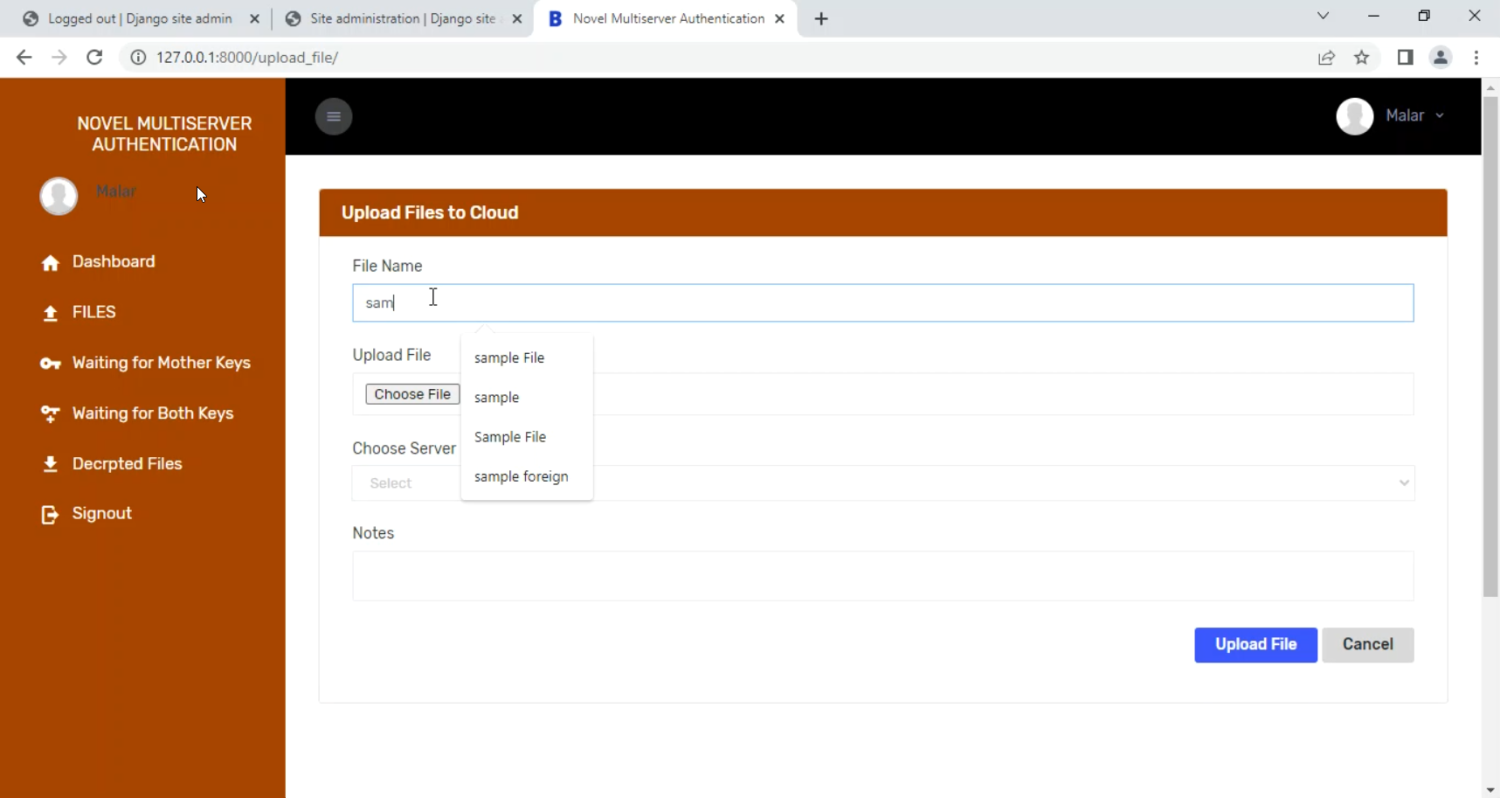Pick the lowercase "sample File" suggestion
1500x798 pixels.
[509, 358]
